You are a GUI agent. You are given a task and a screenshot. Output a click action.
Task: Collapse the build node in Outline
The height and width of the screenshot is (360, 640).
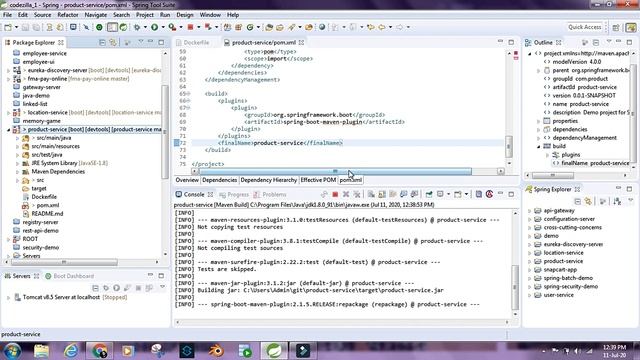pos(539,146)
